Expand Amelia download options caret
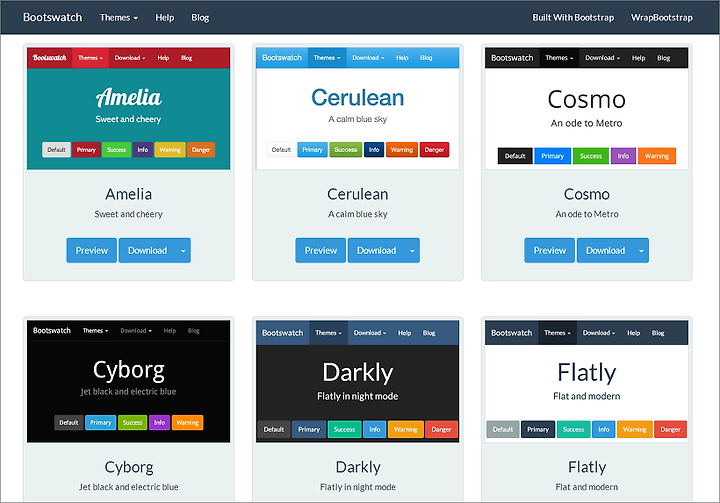720x503 pixels. (183, 250)
